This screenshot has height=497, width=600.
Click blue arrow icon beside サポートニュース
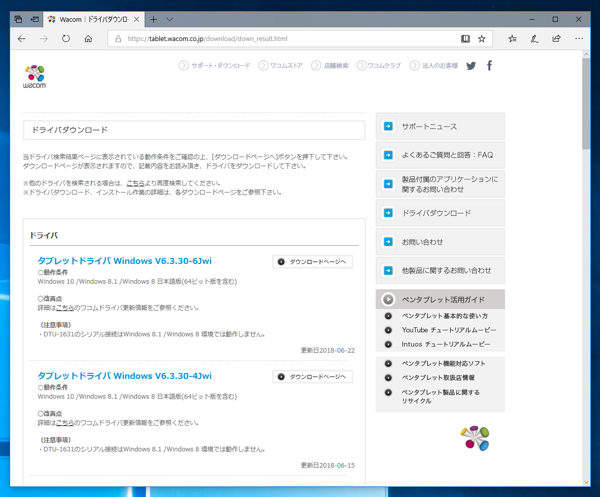pos(388,126)
